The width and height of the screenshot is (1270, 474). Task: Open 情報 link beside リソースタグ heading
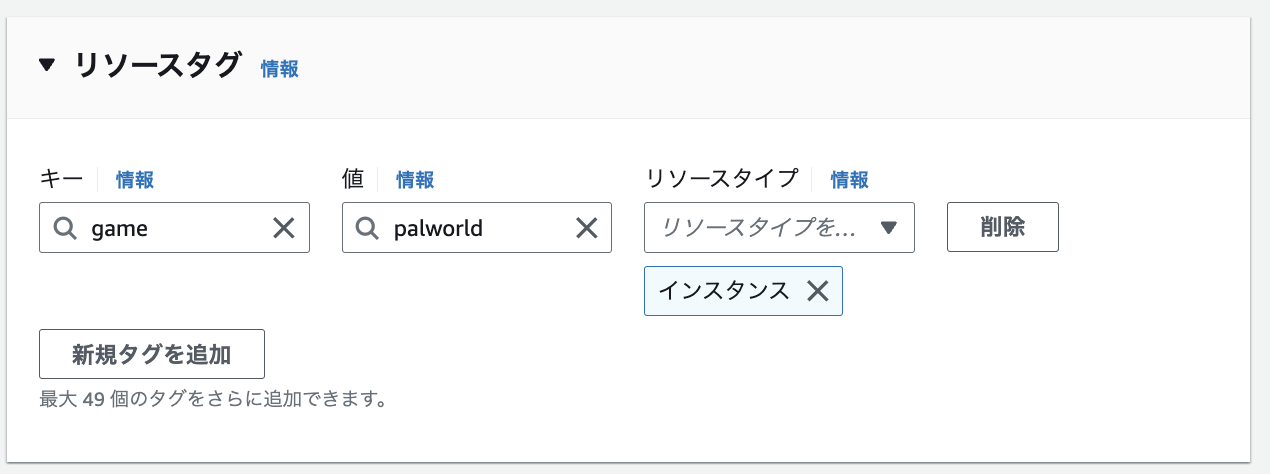tap(280, 68)
